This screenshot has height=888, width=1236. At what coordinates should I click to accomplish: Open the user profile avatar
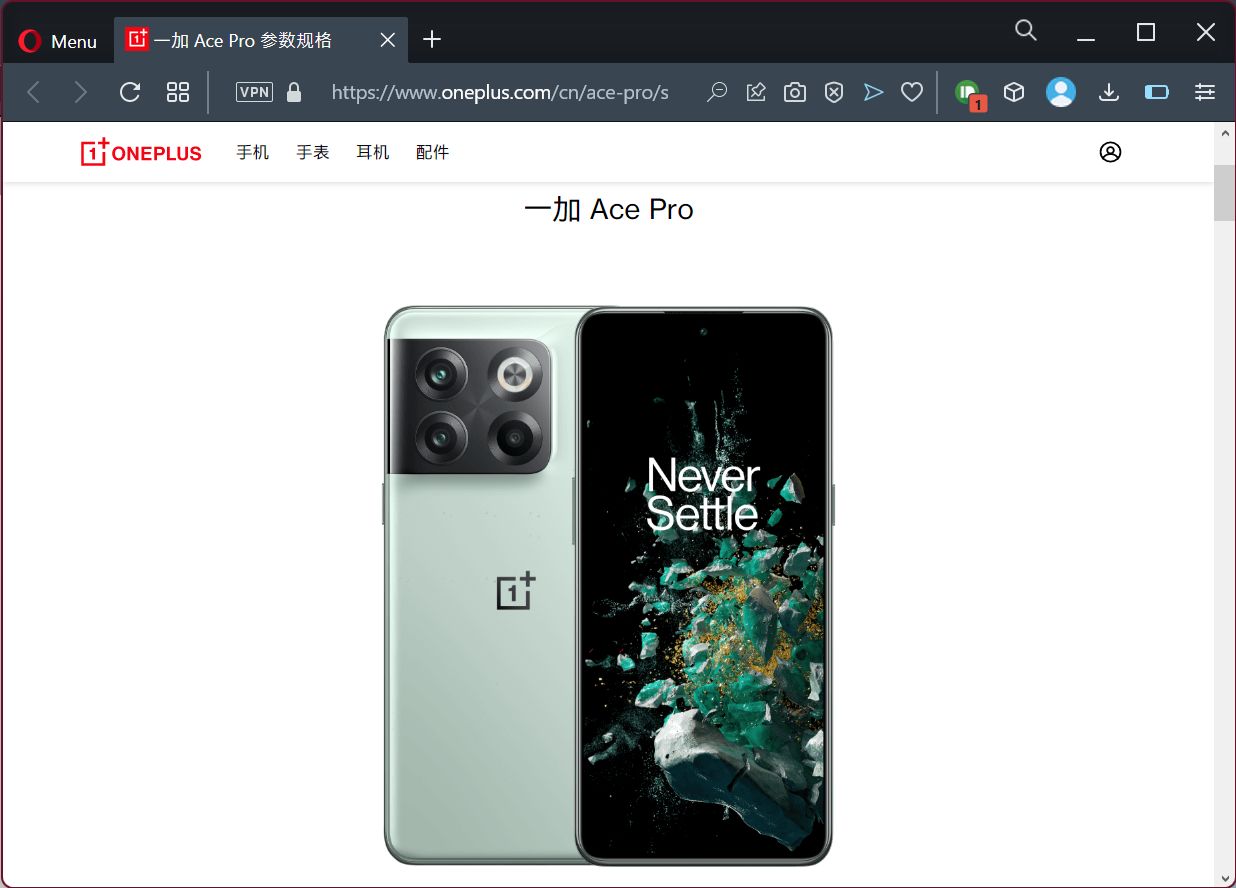(1061, 92)
